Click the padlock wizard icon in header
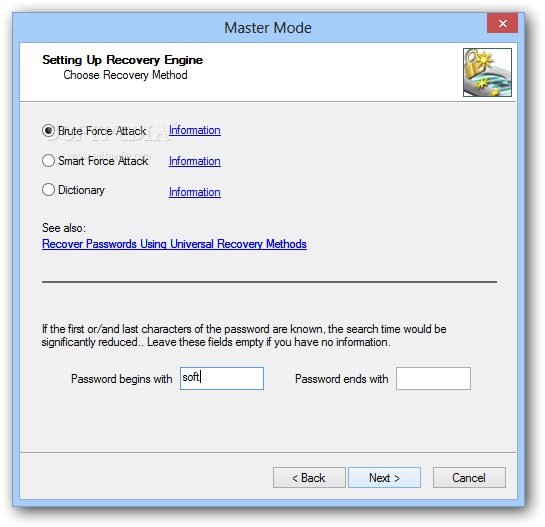545x527 pixels. (487, 72)
